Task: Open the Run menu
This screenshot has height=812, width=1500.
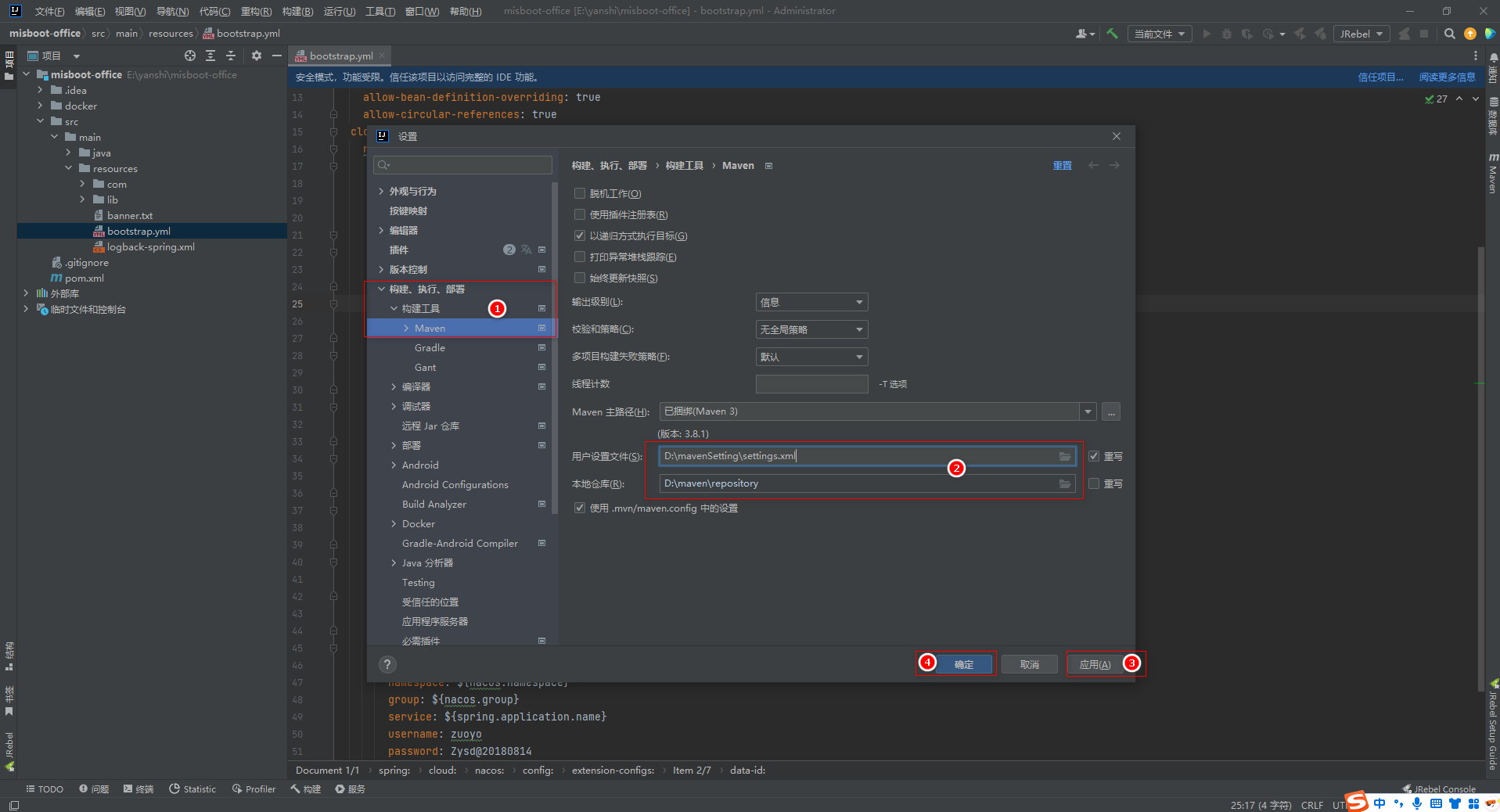Action: click(340, 11)
